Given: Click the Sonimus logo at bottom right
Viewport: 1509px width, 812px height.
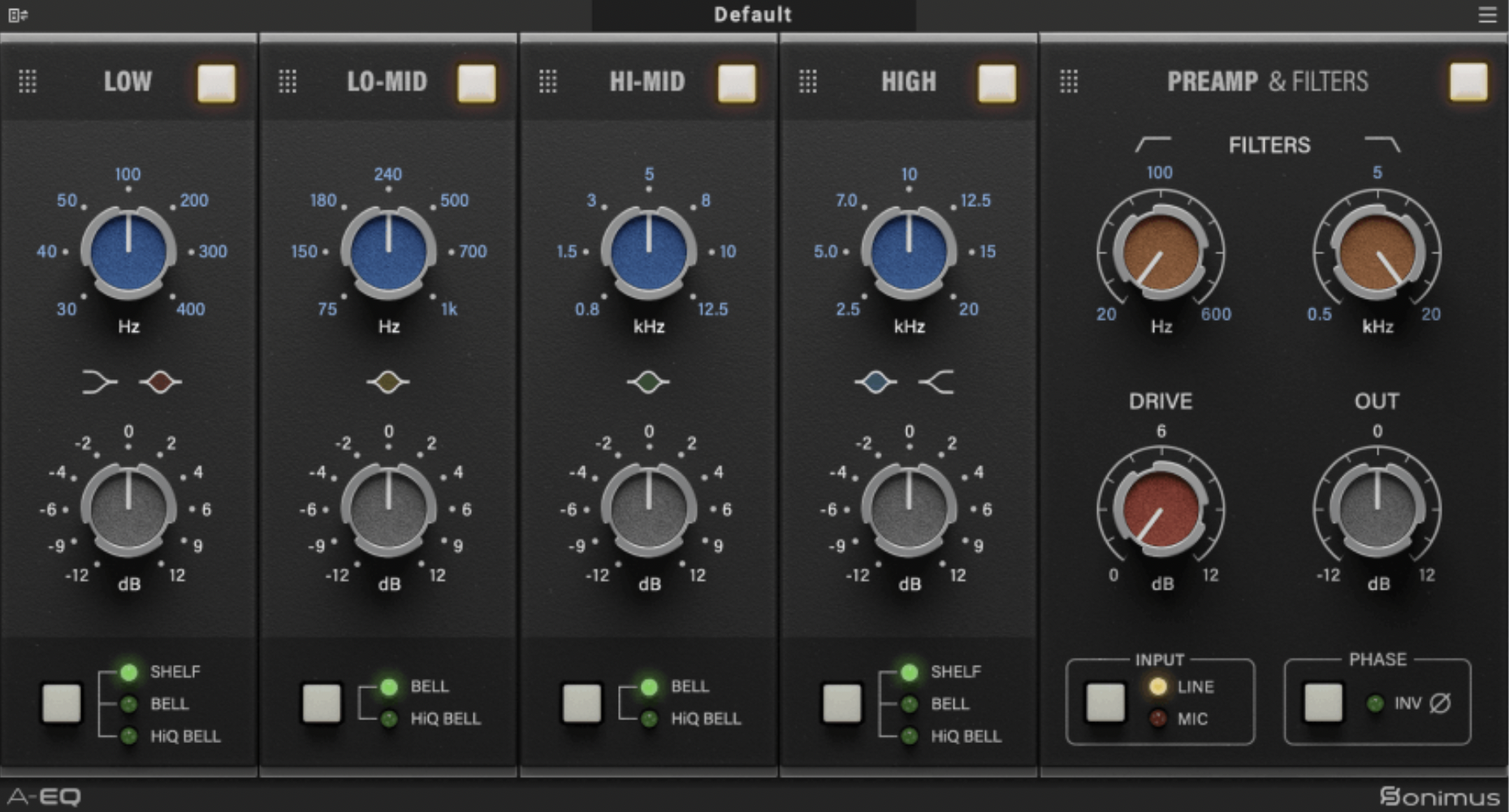Looking at the screenshot, I should (x=1442, y=794).
